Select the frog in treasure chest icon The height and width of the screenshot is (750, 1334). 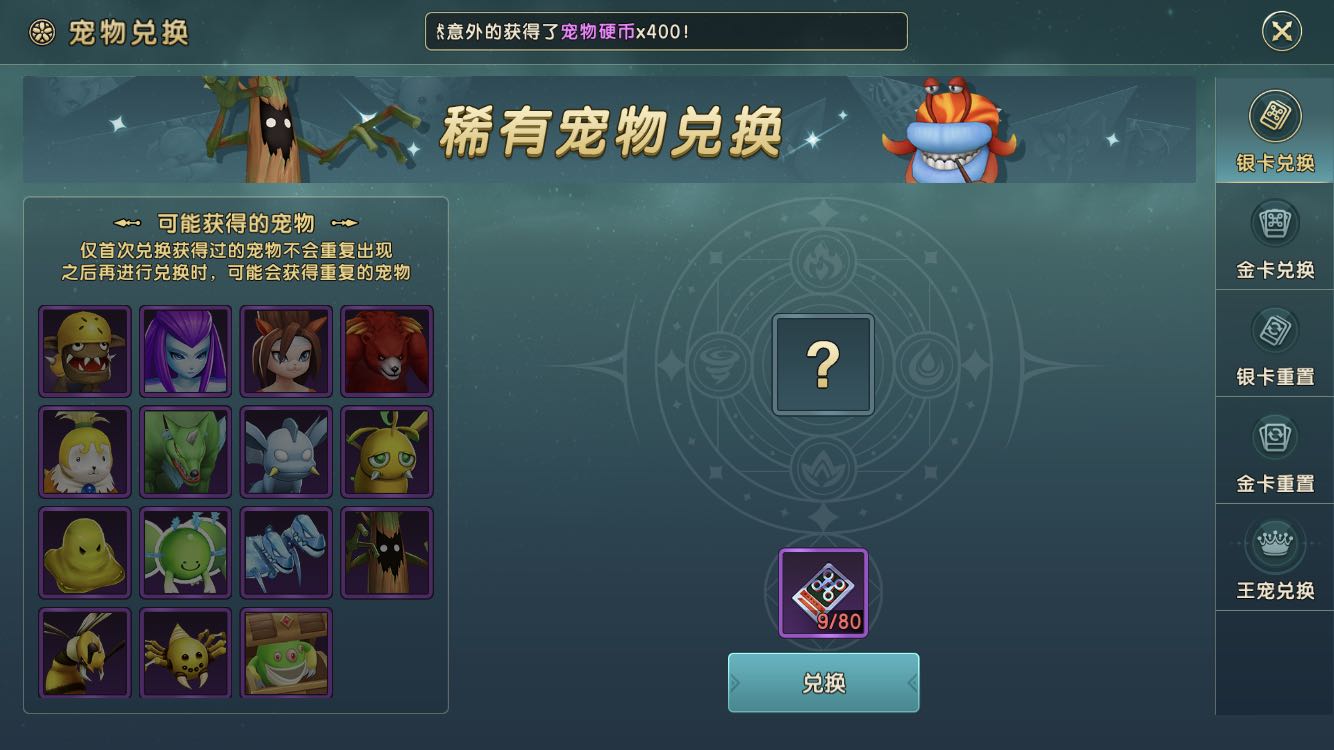point(286,652)
